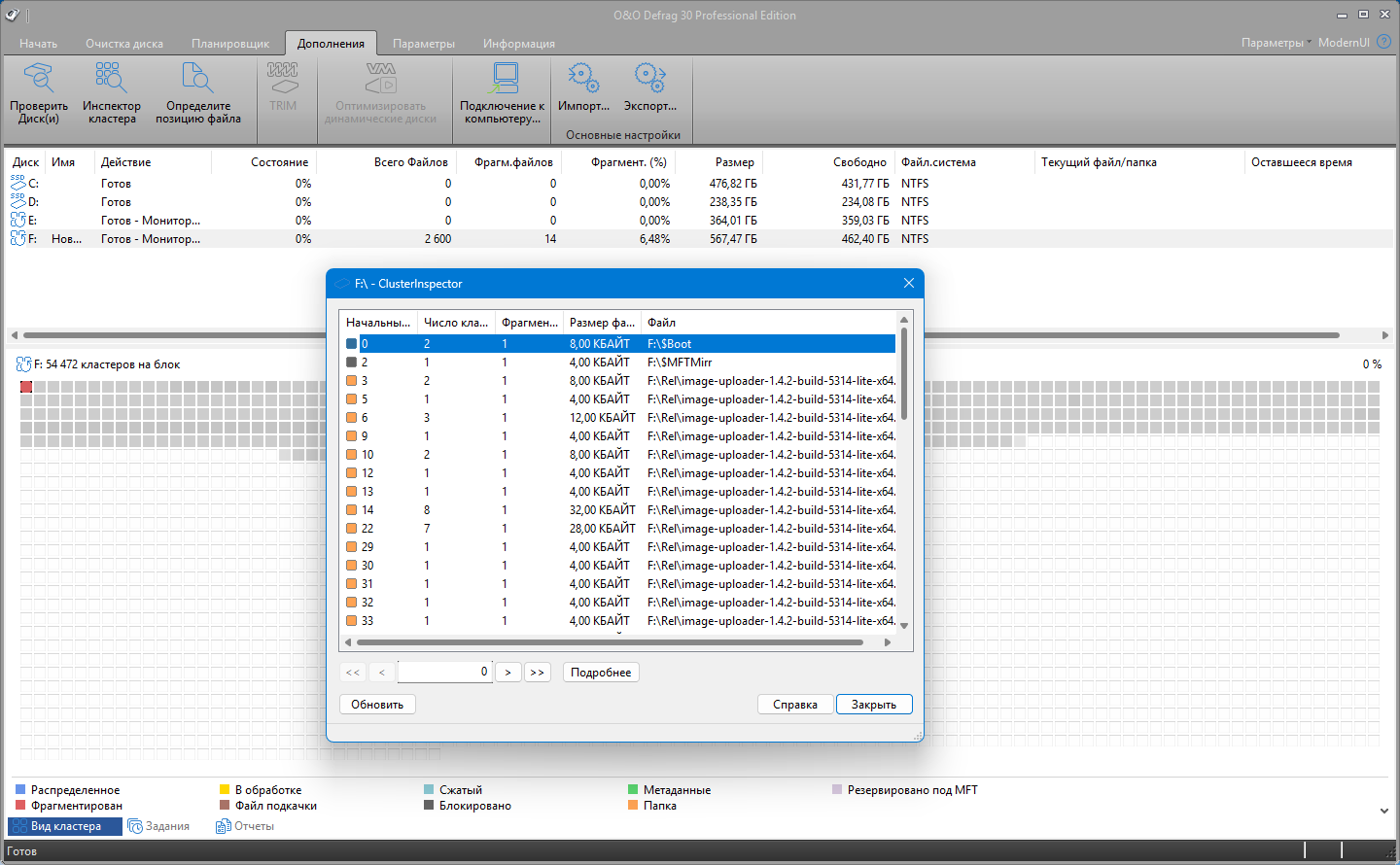Viewport: 1400px width, 865px height.
Task: Expand the Parameters dropdown at top right
Action: 1276,43
